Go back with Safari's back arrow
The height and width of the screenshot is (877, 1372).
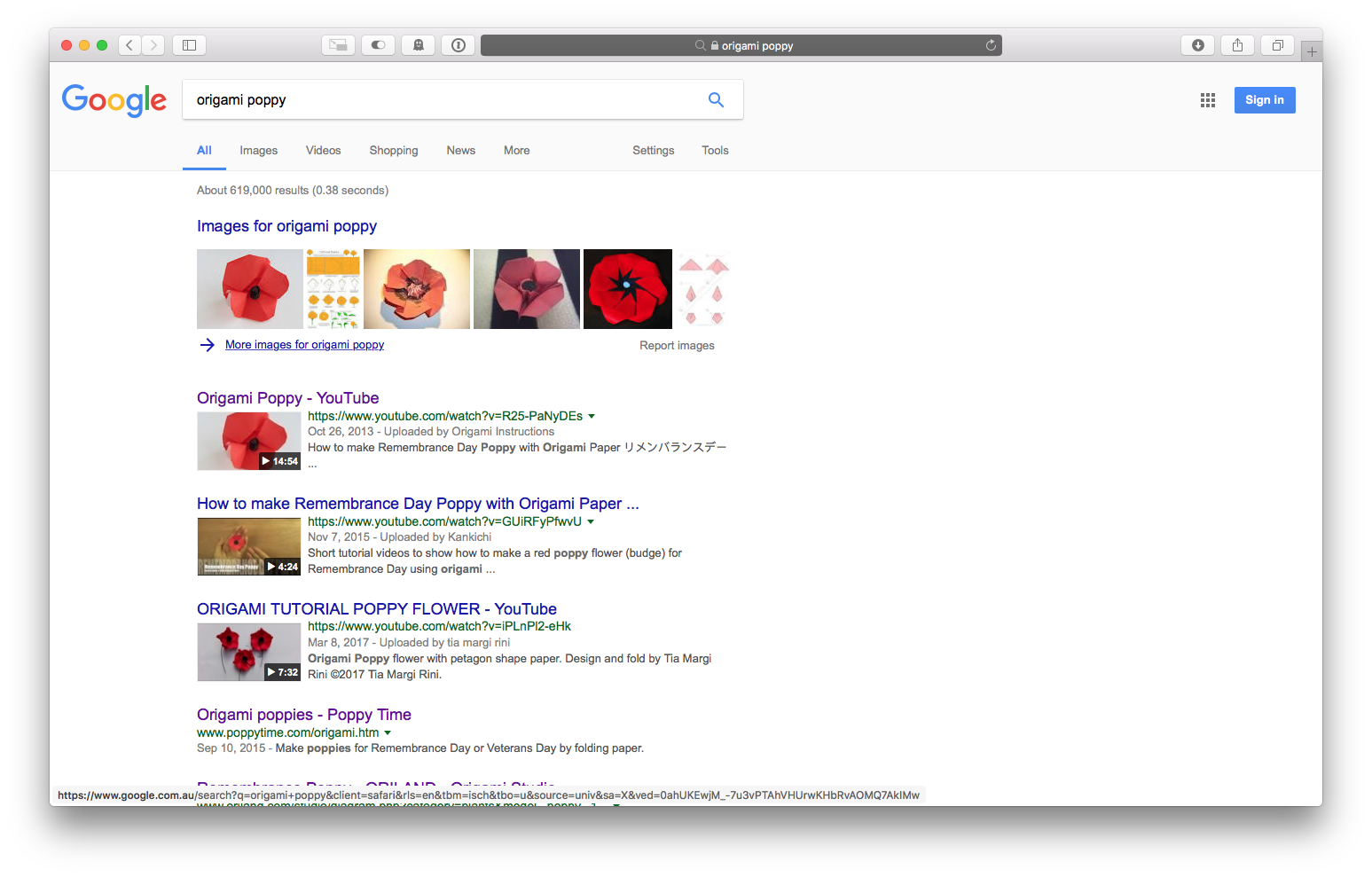[x=129, y=45]
